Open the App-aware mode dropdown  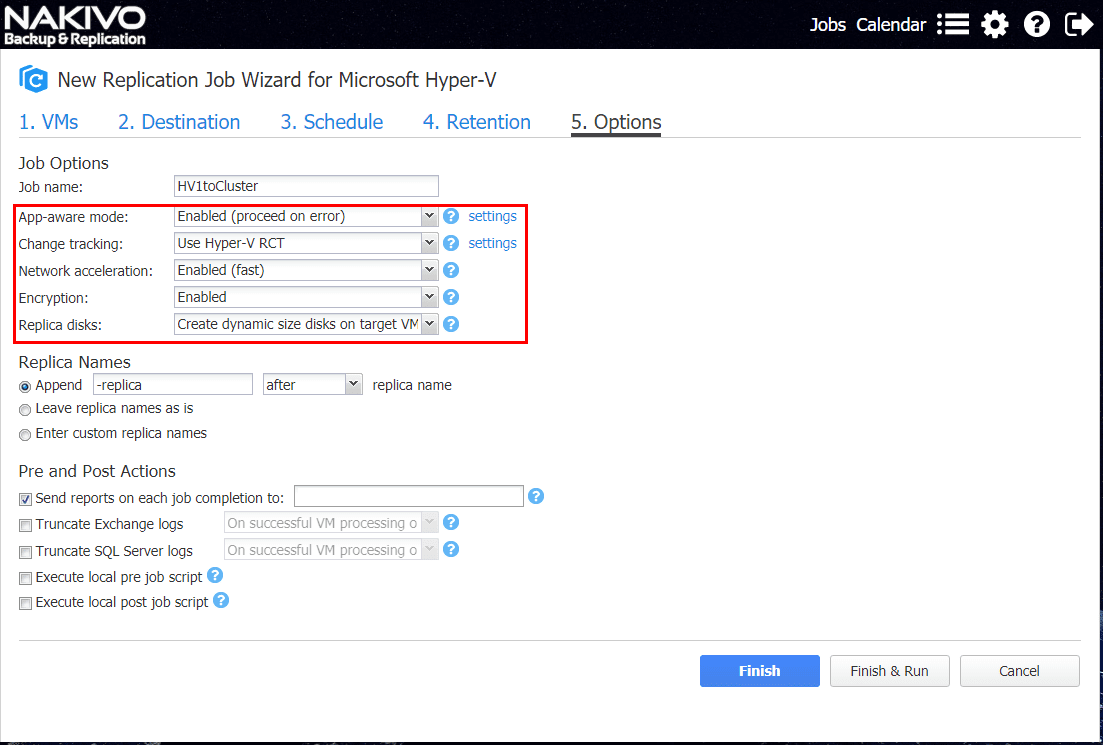click(306, 216)
